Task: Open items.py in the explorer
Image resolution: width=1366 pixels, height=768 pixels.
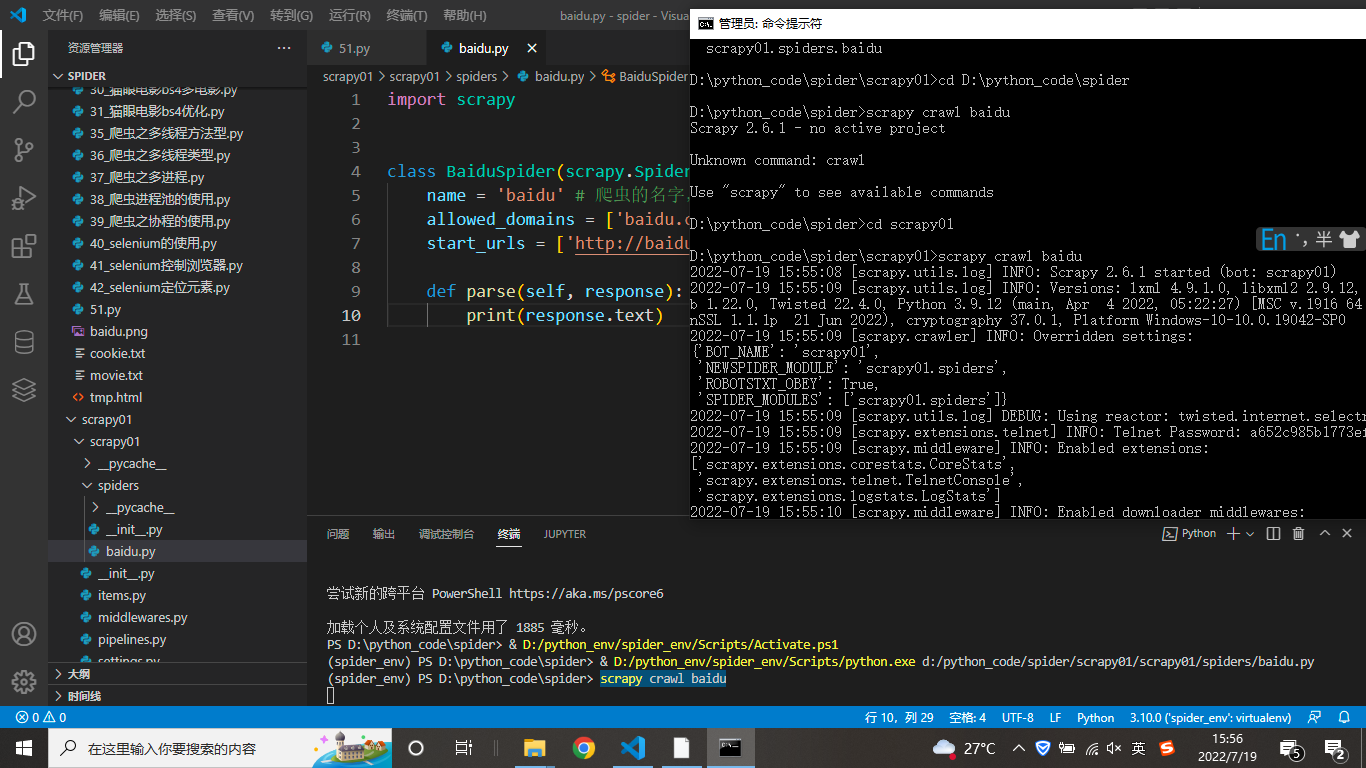Action: [176, 596]
